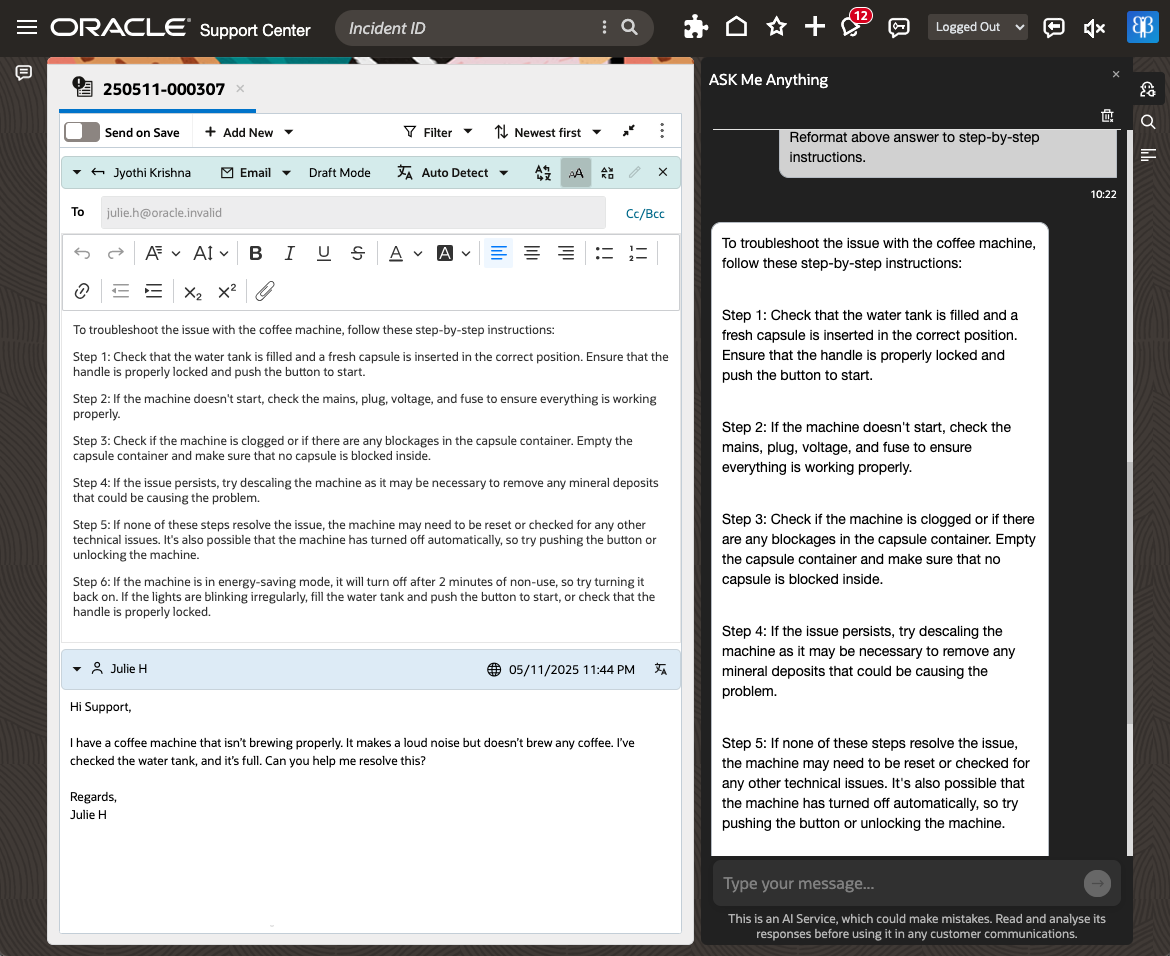Open search options three-dot menu
This screenshot has height=956, width=1170.
604,28
